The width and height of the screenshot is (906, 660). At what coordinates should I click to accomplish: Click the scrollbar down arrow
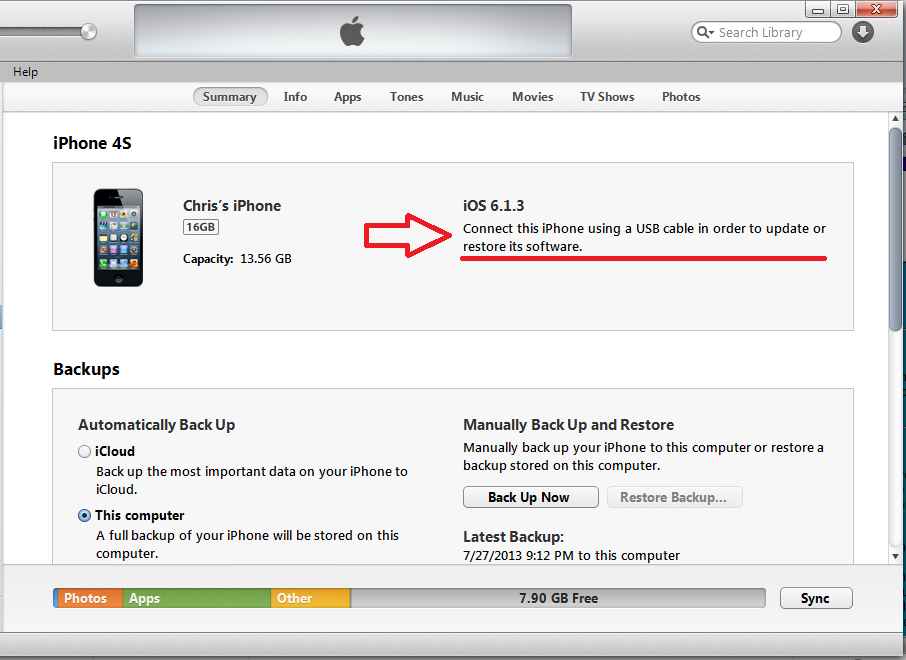[x=895, y=557]
